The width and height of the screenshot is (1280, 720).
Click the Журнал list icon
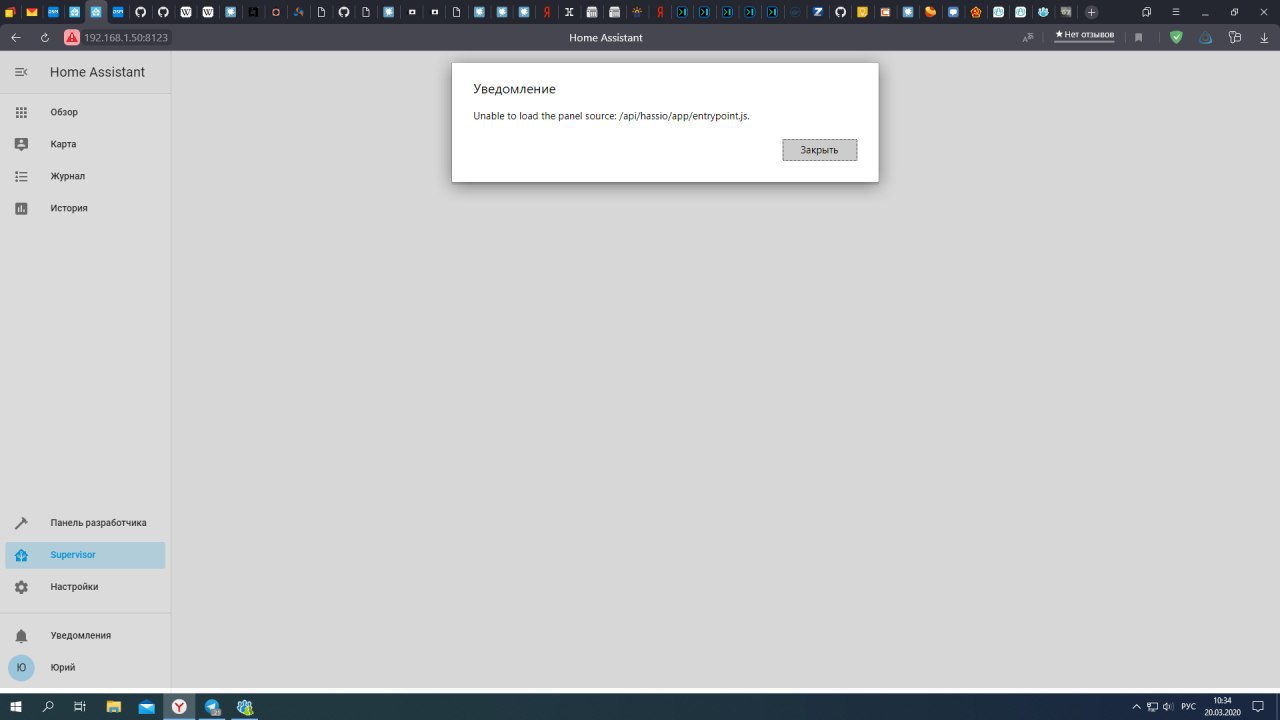pyautogui.click(x=21, y=176)
